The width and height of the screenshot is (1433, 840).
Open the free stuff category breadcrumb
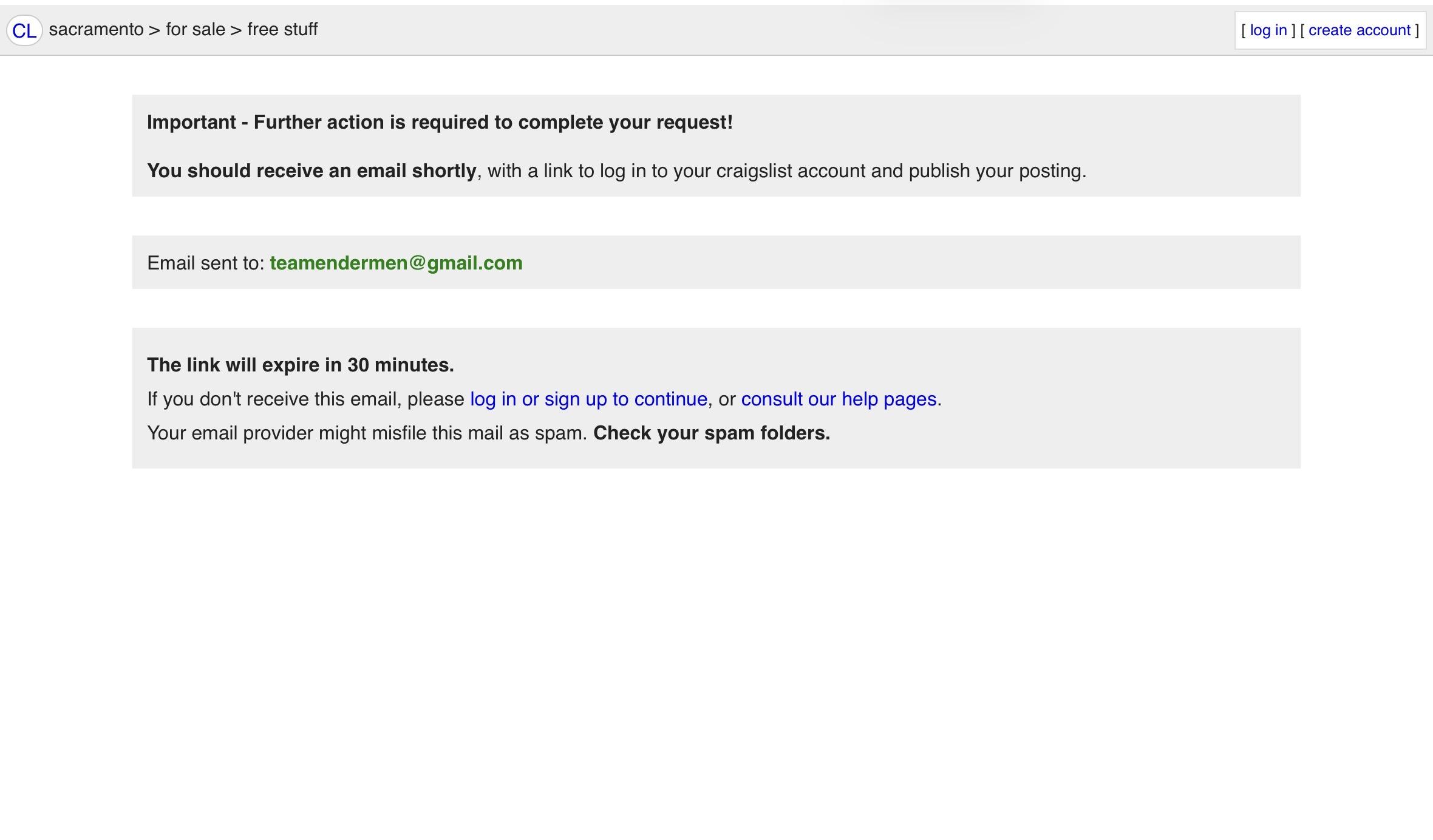click(x=282, y=29)
